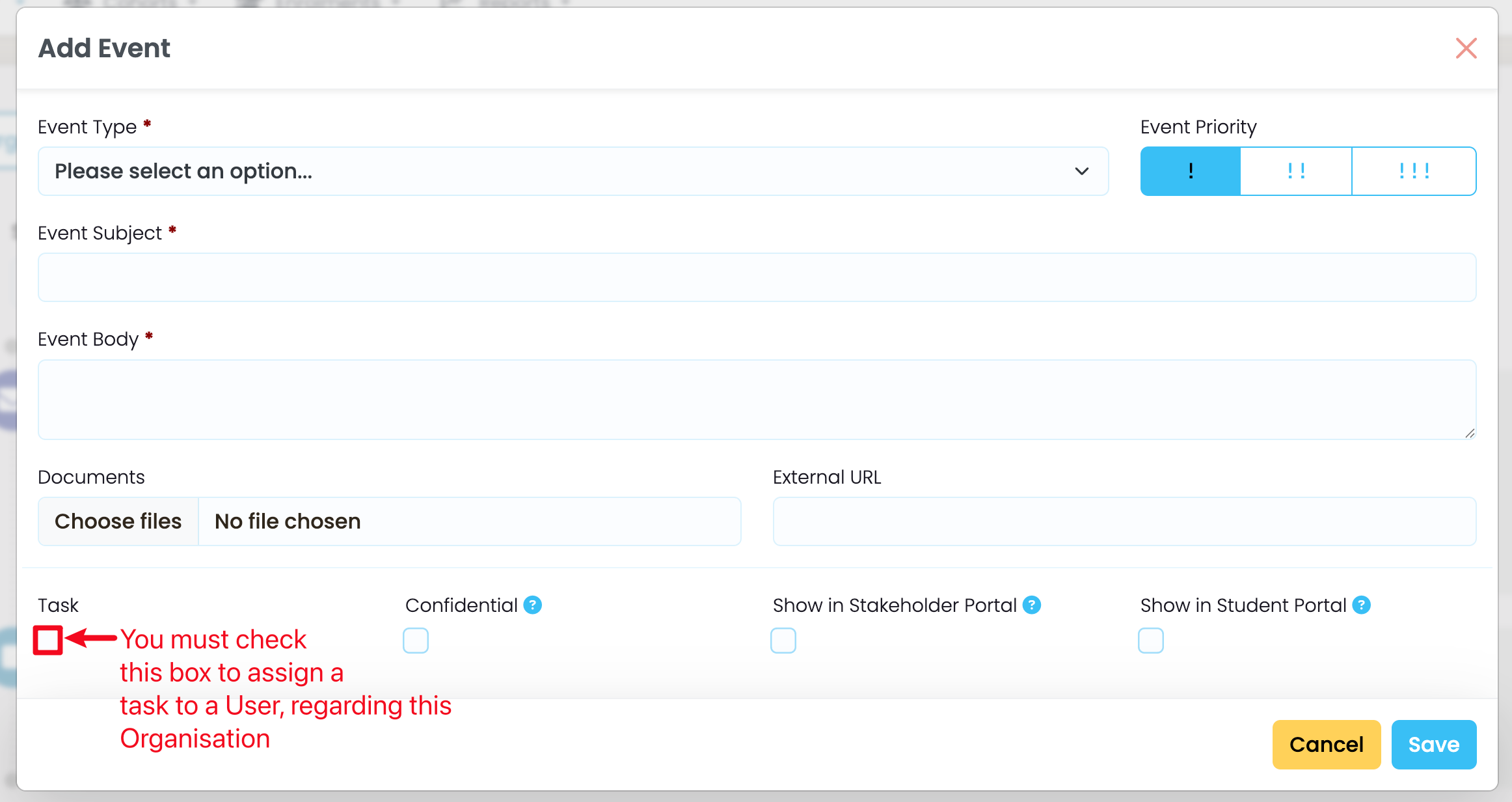1512x802 pixels.
Task: Click the Stakeholder Portal help icon
Action: 1032,605
